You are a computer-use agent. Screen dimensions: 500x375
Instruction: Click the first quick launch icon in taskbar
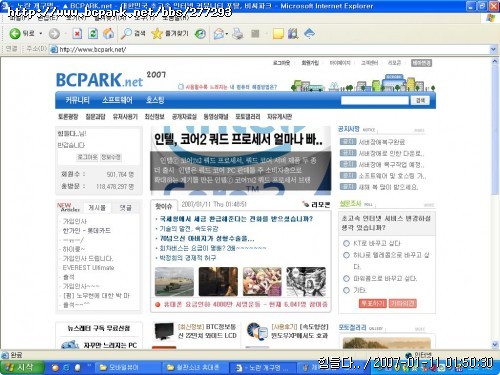click(x=55, y=367)
